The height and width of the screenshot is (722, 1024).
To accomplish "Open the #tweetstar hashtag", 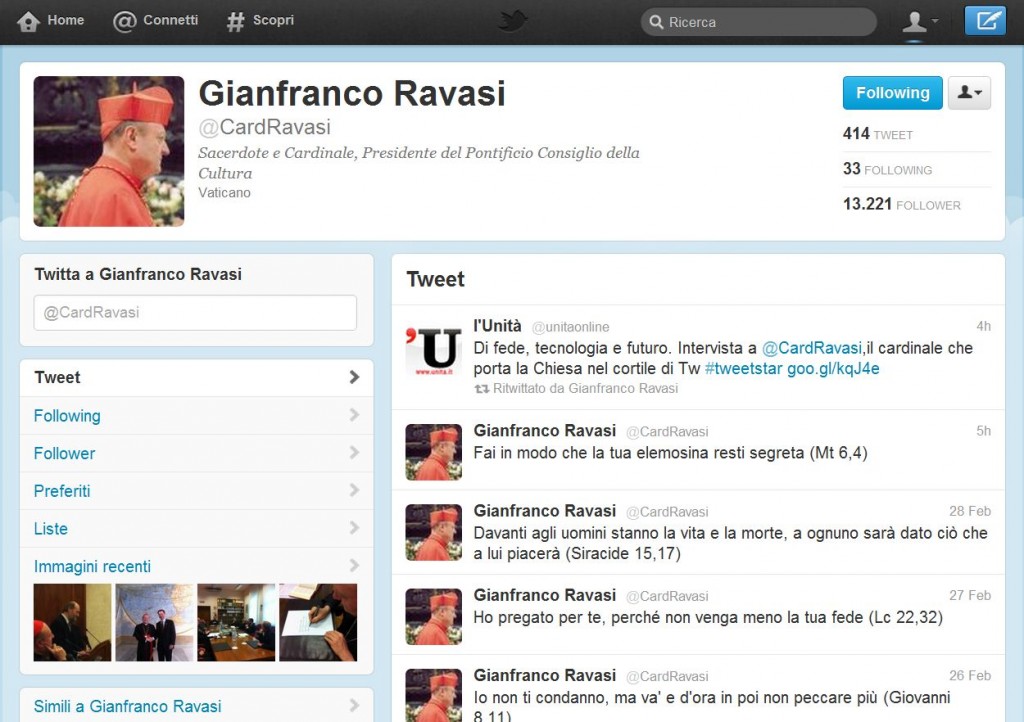I will point(743,368).
